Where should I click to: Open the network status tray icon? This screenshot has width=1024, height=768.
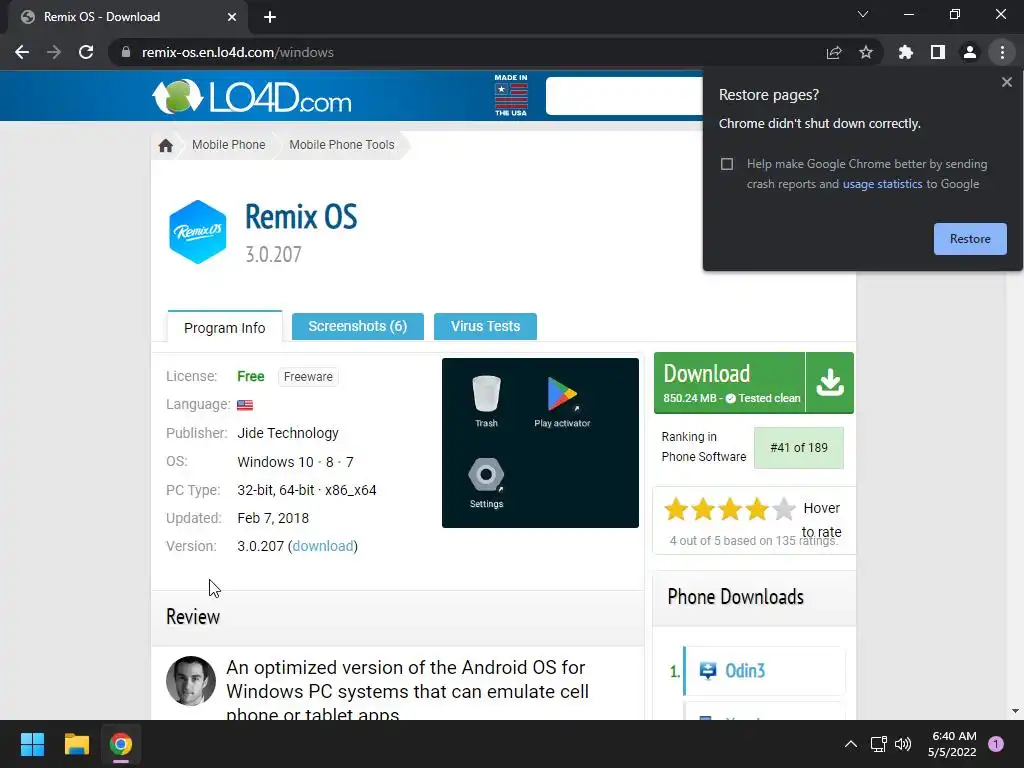878,744
